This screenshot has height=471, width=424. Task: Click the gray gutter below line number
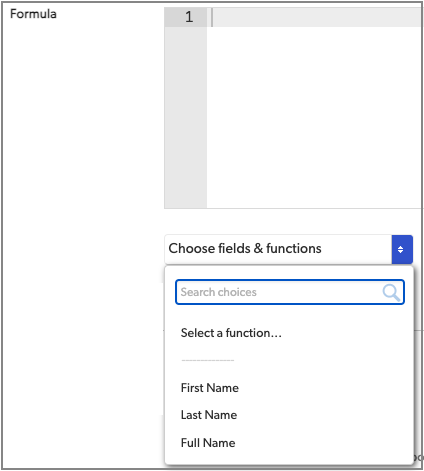coord(186,117)
